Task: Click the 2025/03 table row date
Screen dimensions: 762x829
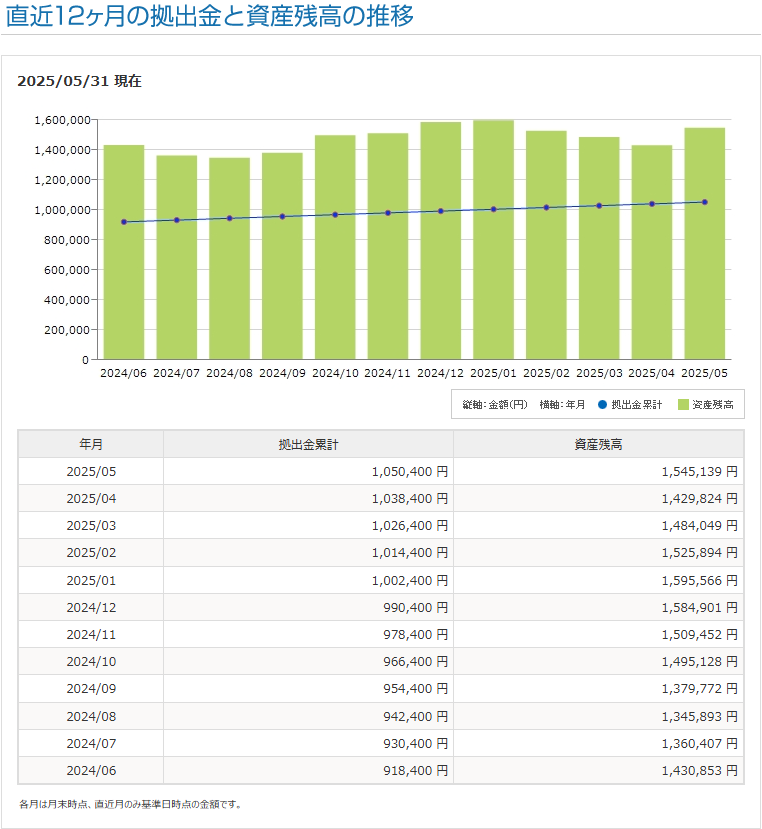Action: tap(91, 526)
